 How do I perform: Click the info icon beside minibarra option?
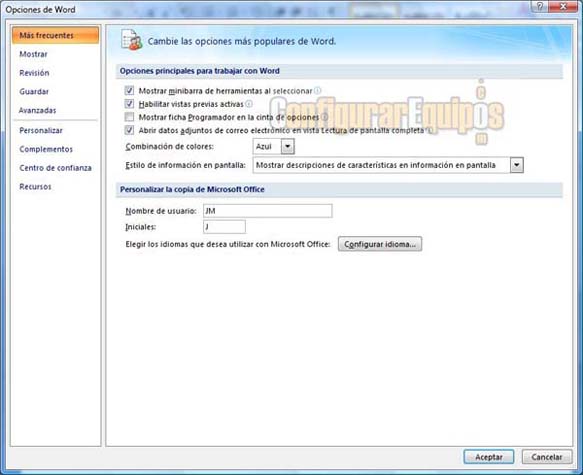coord(317,91)
